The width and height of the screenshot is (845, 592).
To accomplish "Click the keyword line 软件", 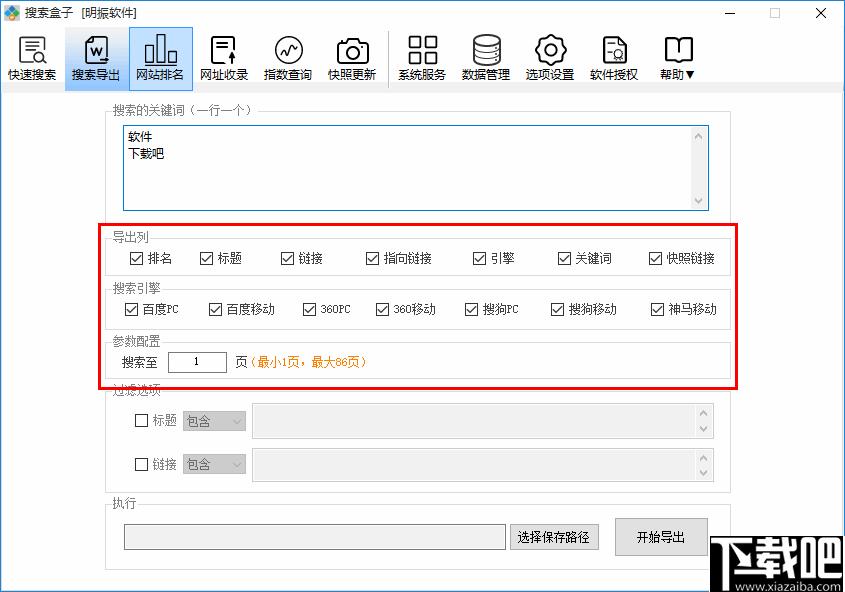I will (140, 137).
